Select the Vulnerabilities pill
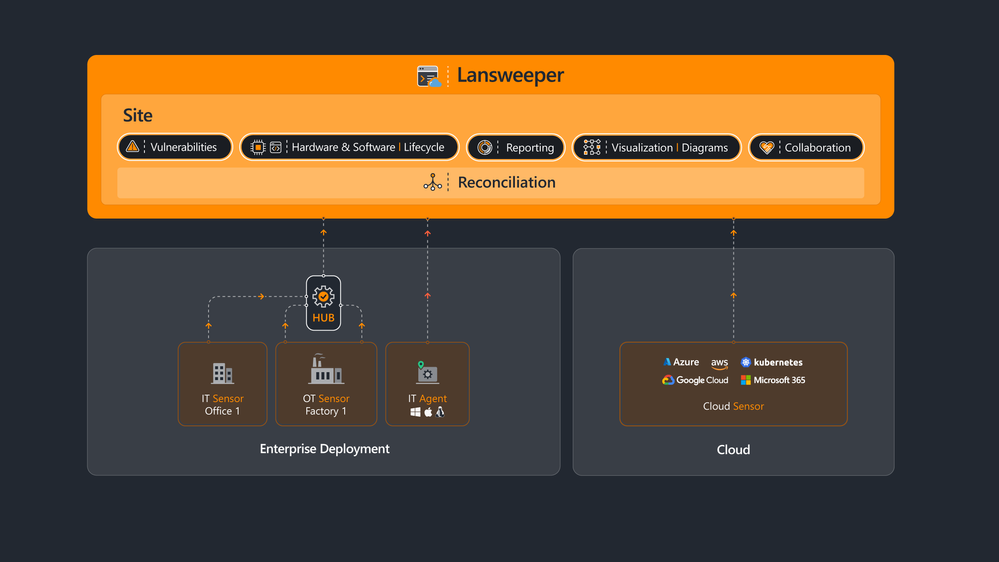999x562 pixels. [175, 147]
